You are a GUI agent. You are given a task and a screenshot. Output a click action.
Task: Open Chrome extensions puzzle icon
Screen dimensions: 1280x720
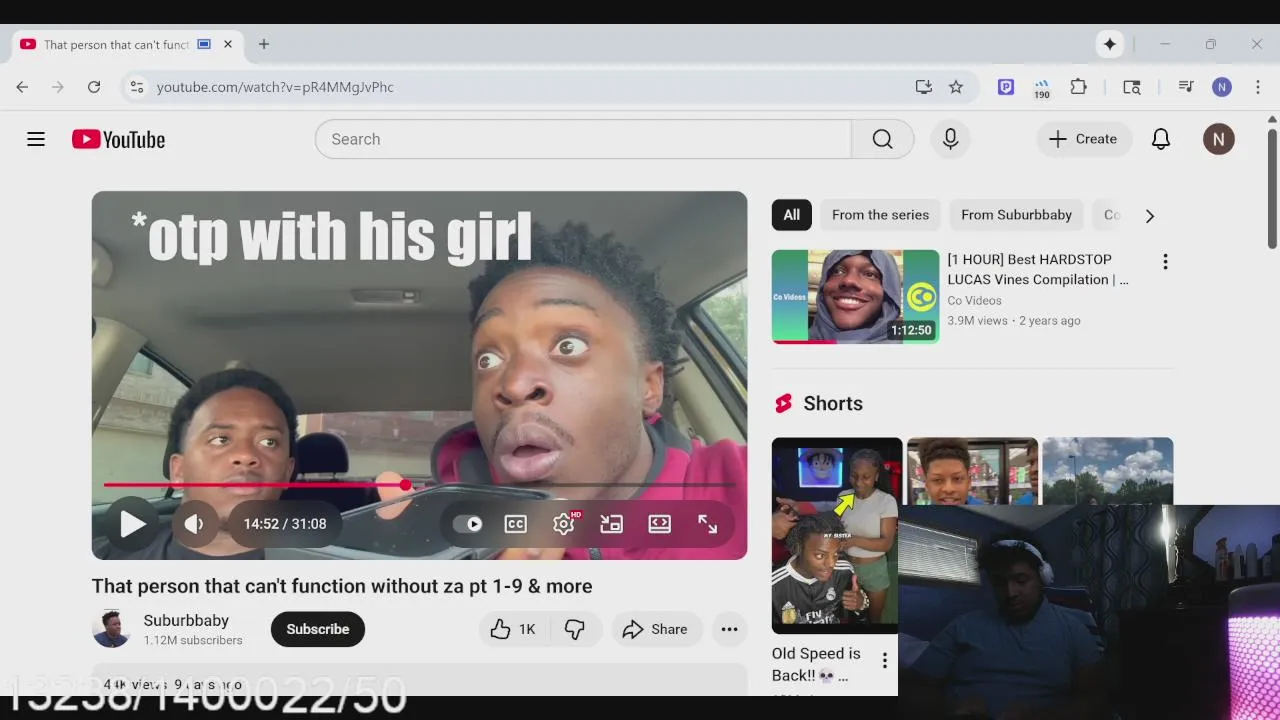click(x=1078, y=87)
